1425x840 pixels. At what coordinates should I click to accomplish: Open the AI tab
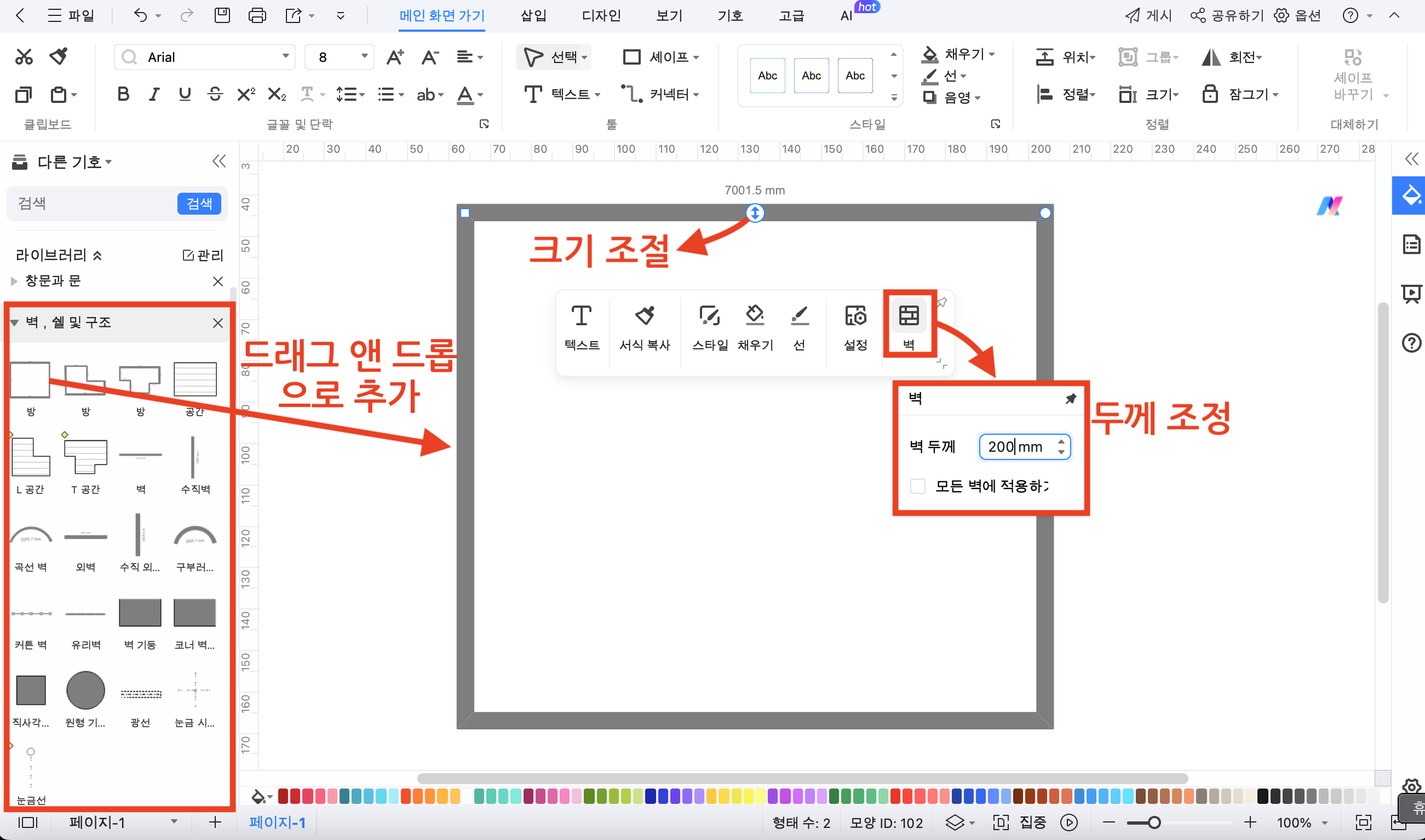(x=847, y=16)
